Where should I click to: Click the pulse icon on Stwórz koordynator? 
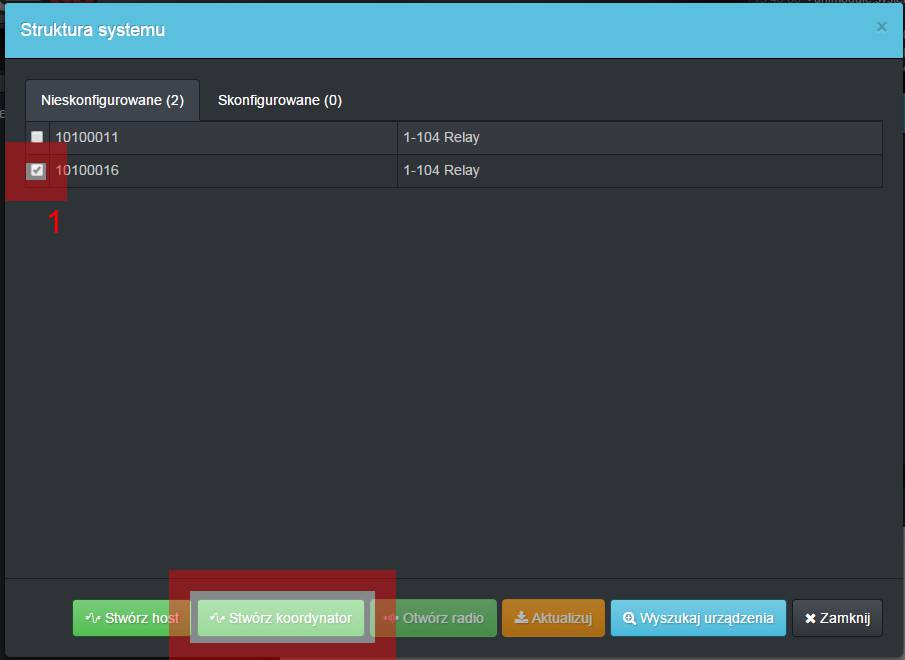217,618
